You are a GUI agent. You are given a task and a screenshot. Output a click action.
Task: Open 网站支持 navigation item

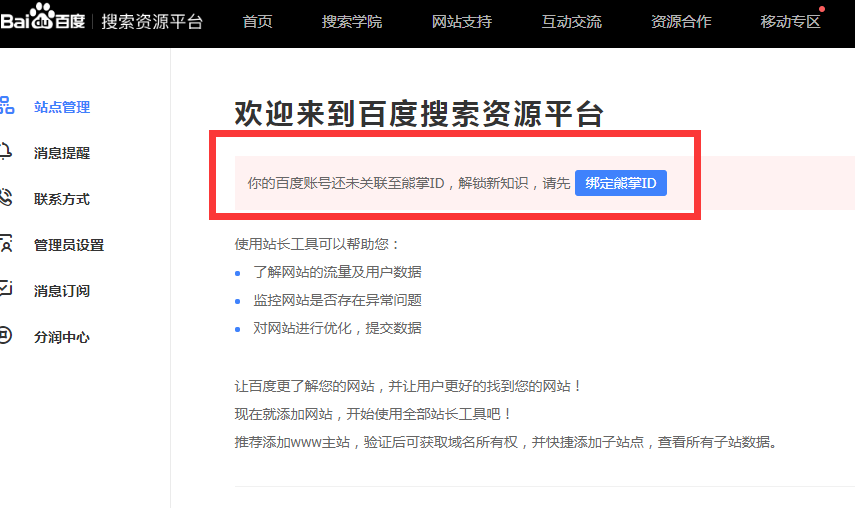pos(462,22)
